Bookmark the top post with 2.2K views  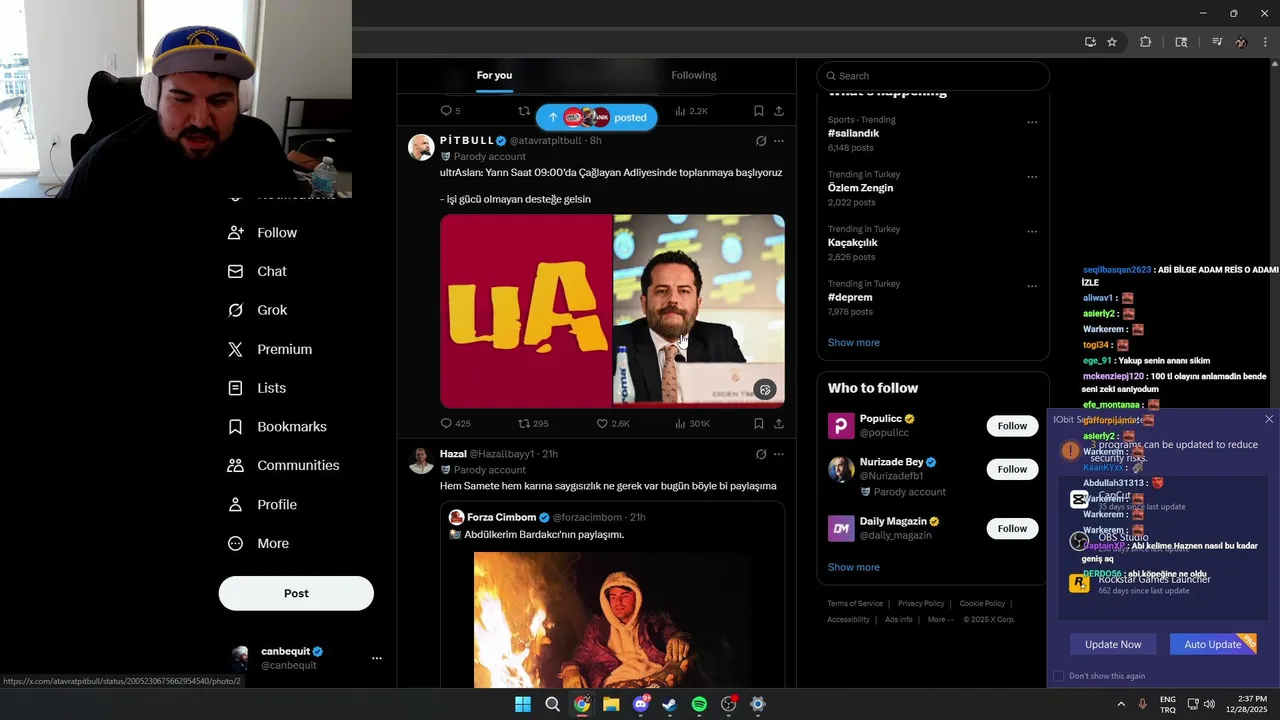point(758,111)
